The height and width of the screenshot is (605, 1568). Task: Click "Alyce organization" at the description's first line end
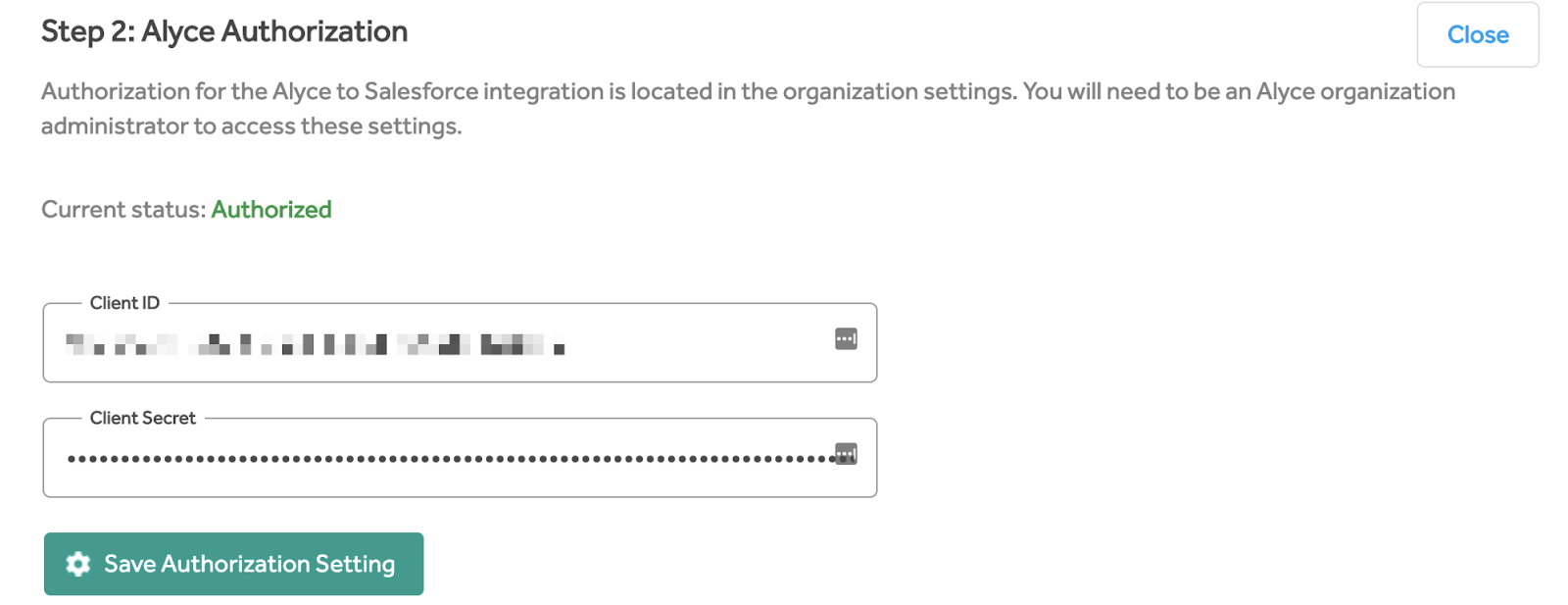click(1355, 91)
